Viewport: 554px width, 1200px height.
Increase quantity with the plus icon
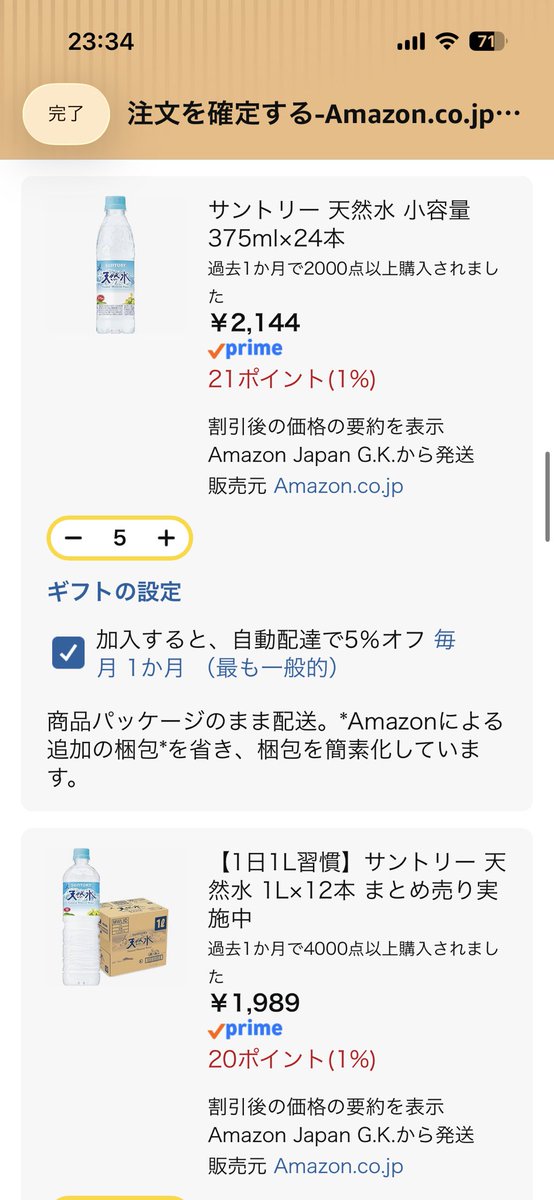[166, 538]
